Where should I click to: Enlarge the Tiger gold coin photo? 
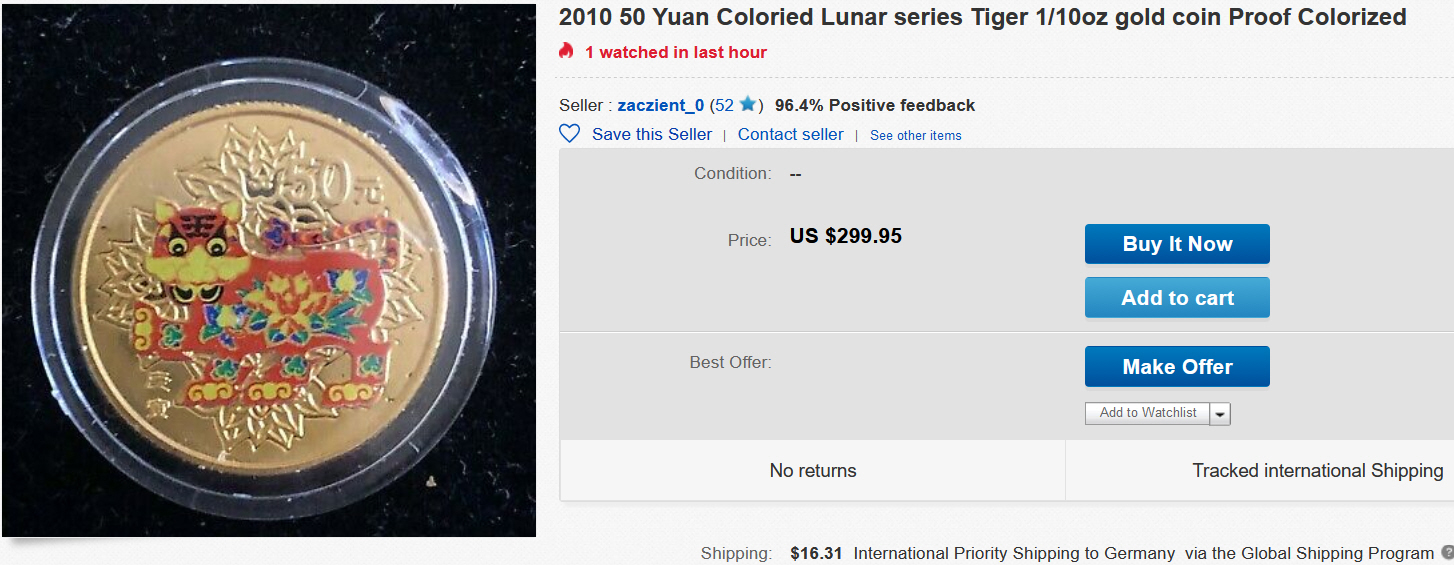[x=269, y=271]
